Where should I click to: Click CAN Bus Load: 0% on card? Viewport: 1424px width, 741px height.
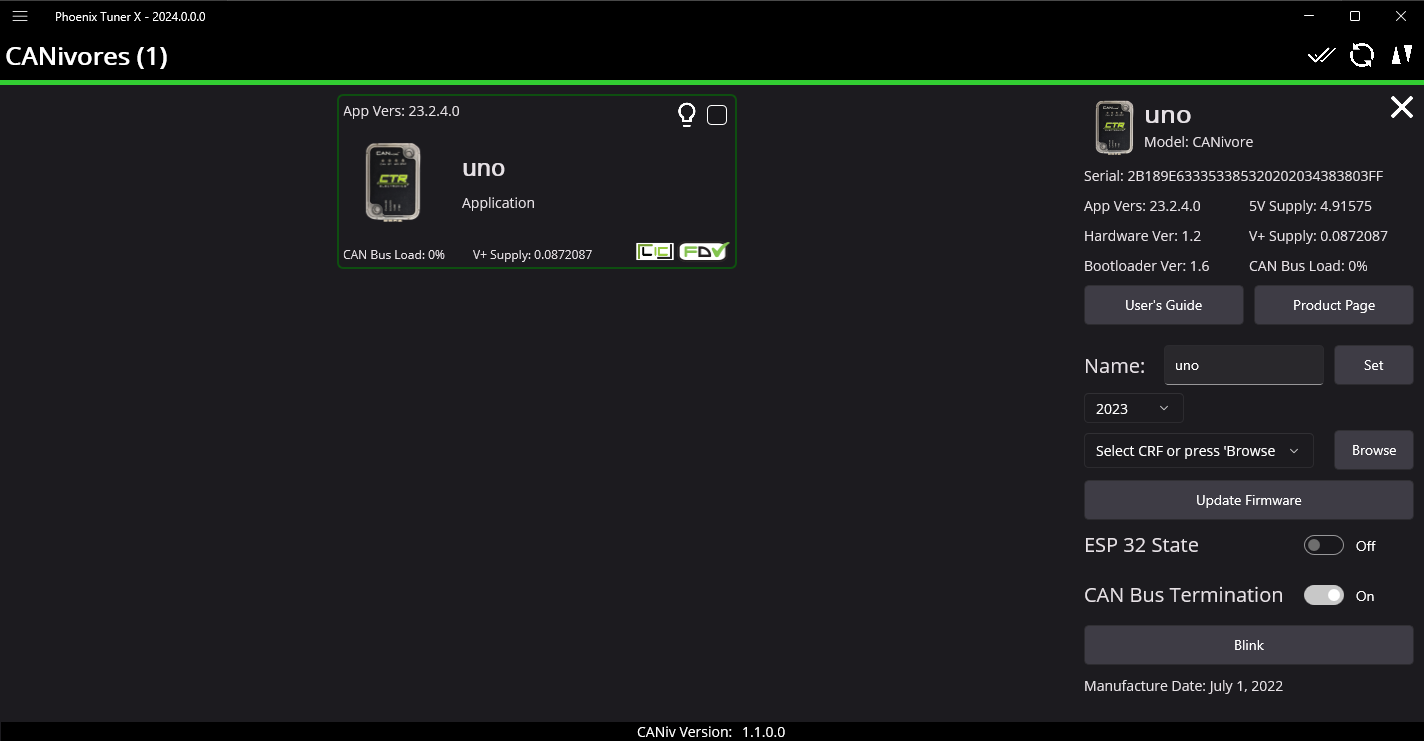click(x=394, y=254)
